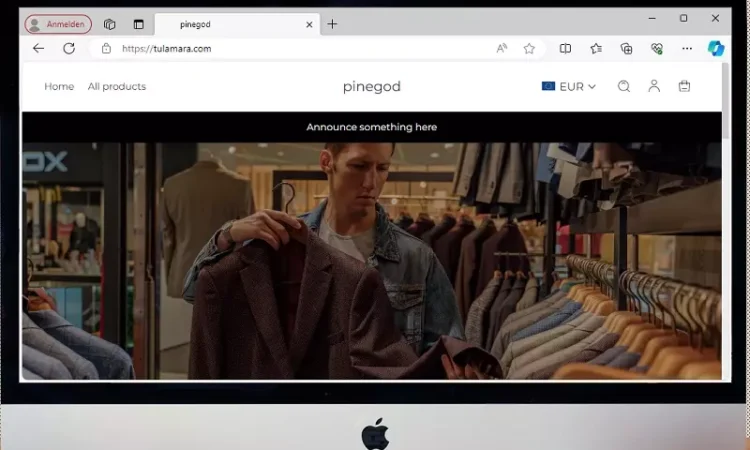Open the All products link
Image resolution: width=750 pixels, height=450 pixels.
pos(117,87)
